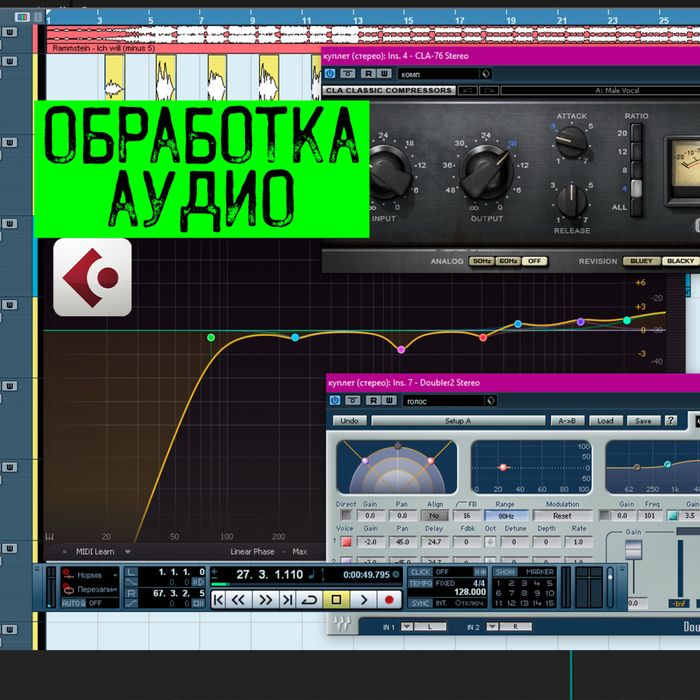This screenshot has width=700, height=700.
Task: Click Rewind in transport panel
Action: [x=238, y=600]
